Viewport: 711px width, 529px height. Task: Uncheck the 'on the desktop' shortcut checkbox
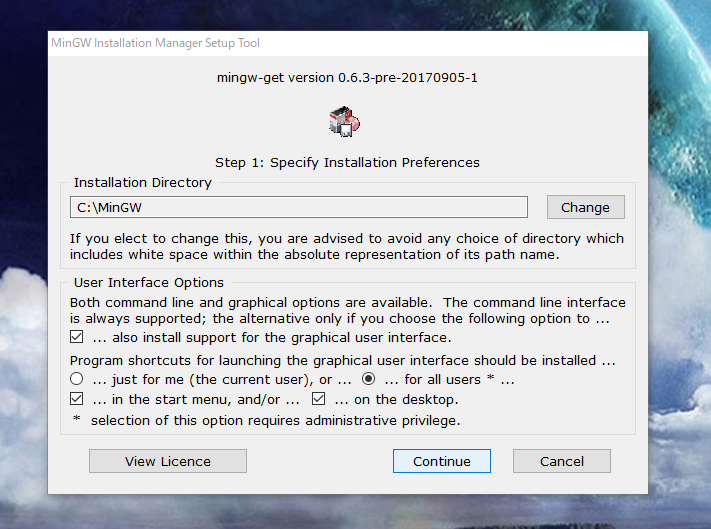[x=318, y=399]
